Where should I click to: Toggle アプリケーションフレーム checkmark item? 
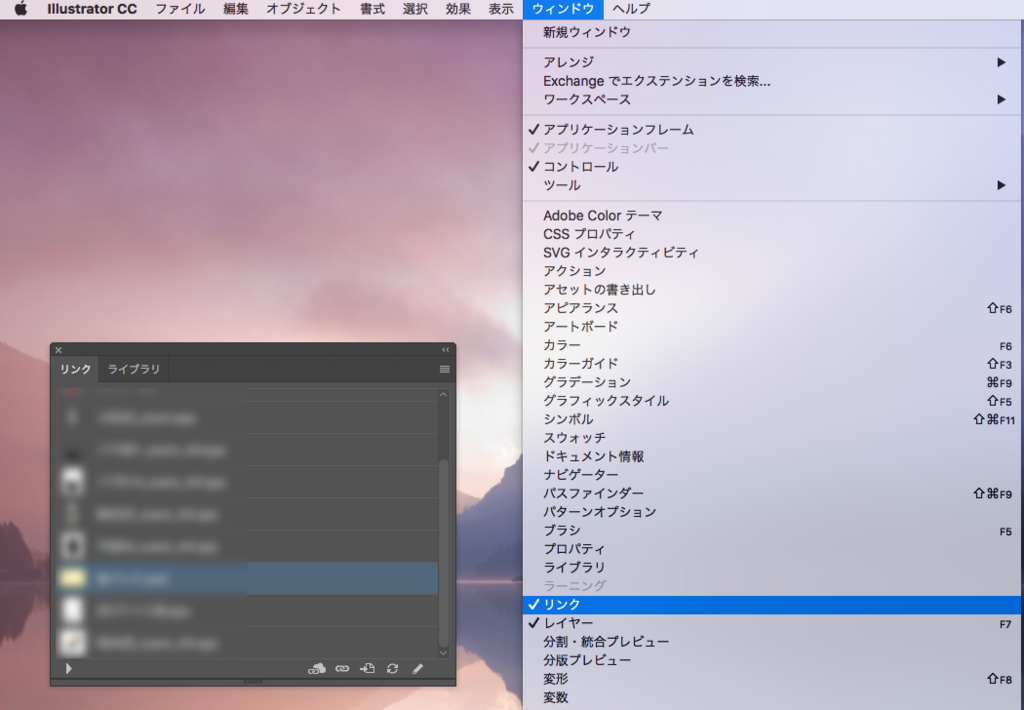pos(773,129)
